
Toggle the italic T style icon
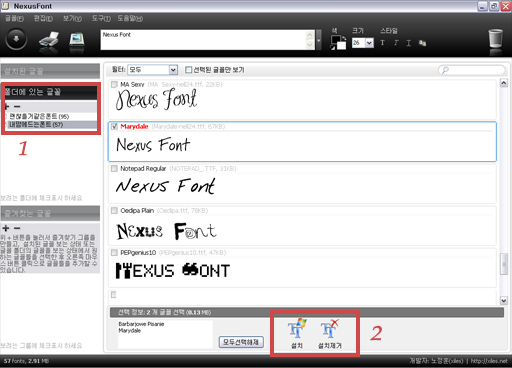pos(396,43)
